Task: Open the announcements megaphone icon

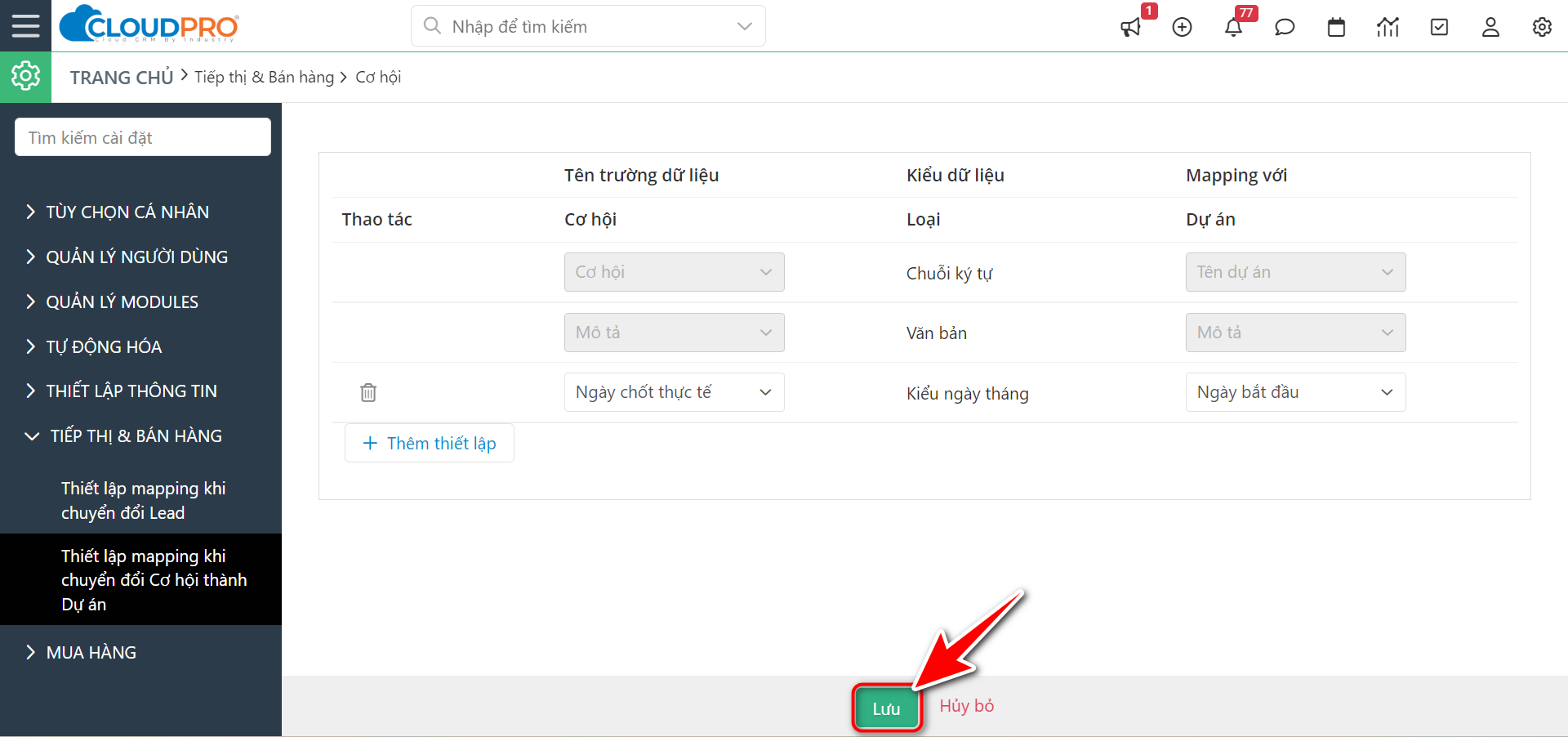Action: click(x=1131, y=27)
